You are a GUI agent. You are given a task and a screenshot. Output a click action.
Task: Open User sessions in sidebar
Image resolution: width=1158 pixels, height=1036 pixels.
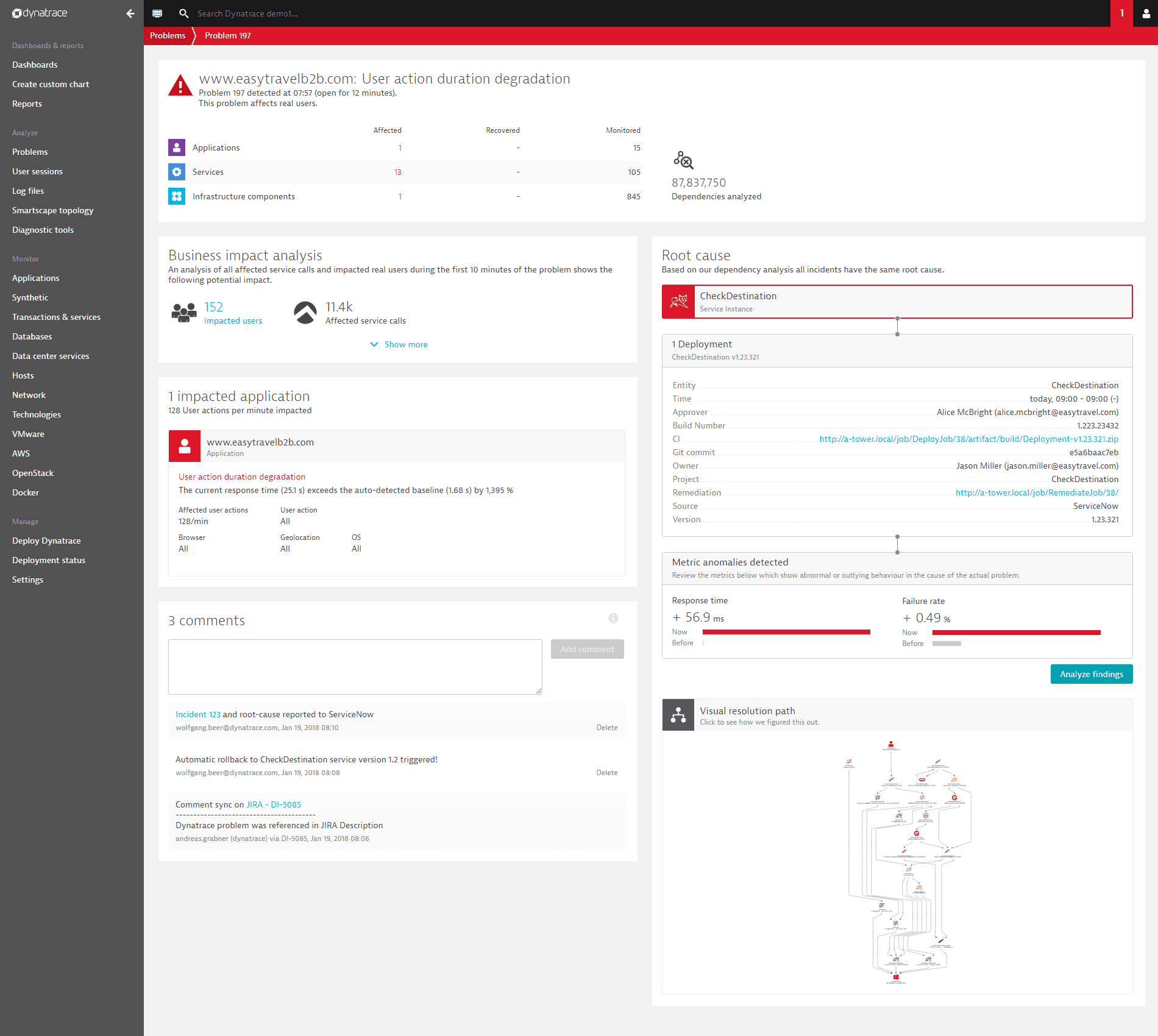click(37, 171)
